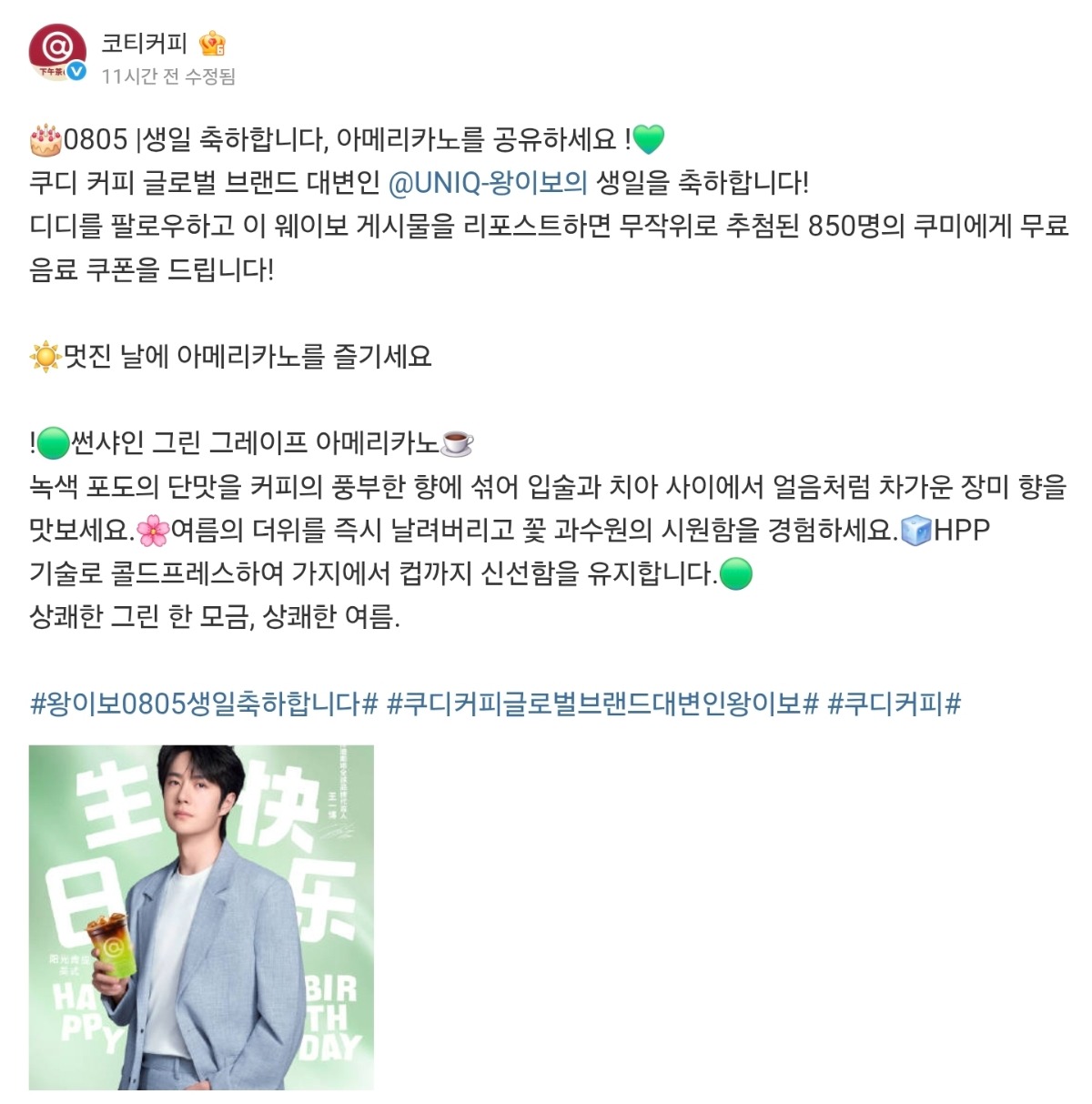The image size is (1092, 1104).
Task: Click the ice cube emoji before HPP
Action: coord(916,530)
